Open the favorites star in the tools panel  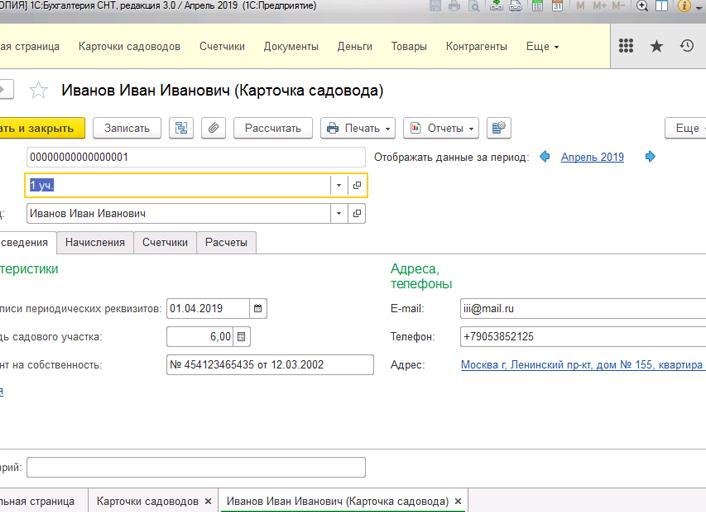(x=656, y=46)
